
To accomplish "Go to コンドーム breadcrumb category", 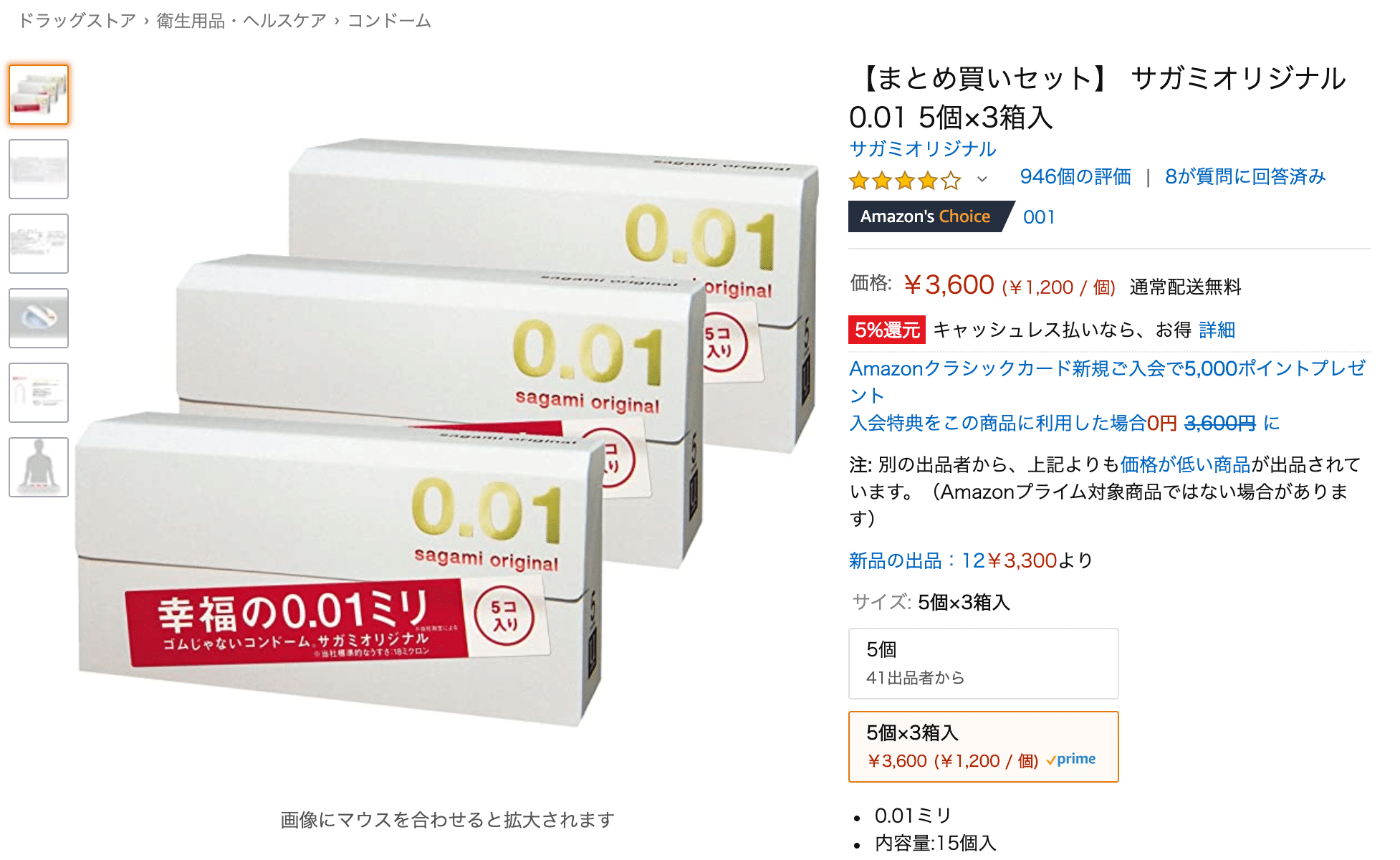I will click(x=389, y=21).
